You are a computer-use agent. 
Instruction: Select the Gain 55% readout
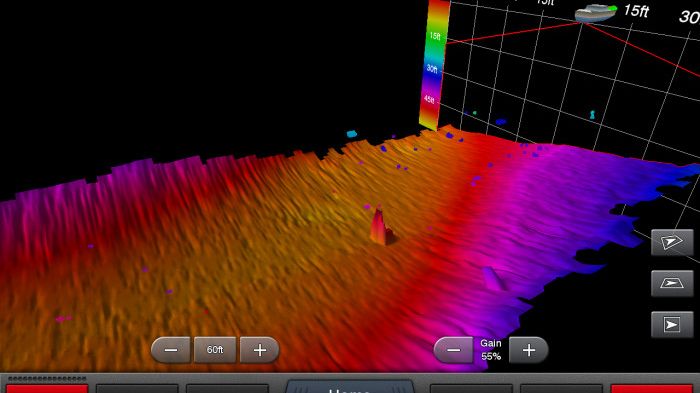(491, 350)
